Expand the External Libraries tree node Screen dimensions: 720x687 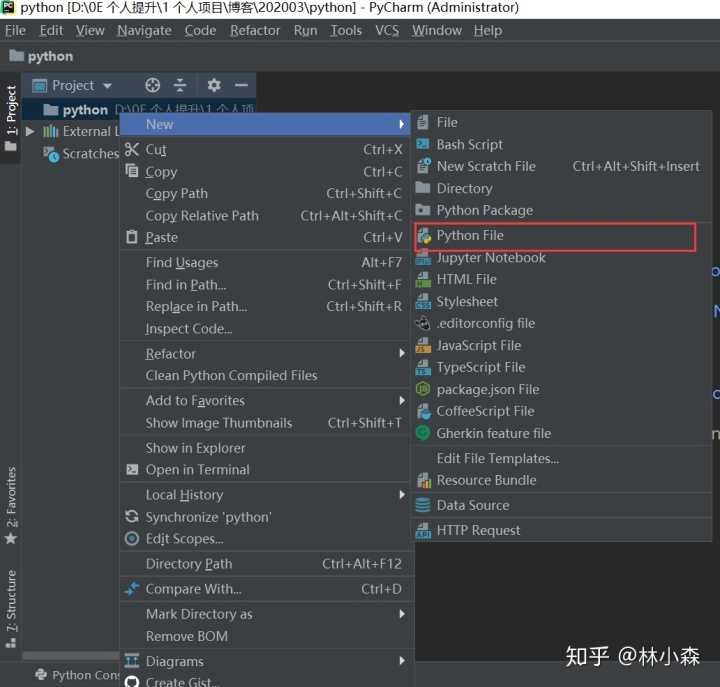tap(30, 131)
